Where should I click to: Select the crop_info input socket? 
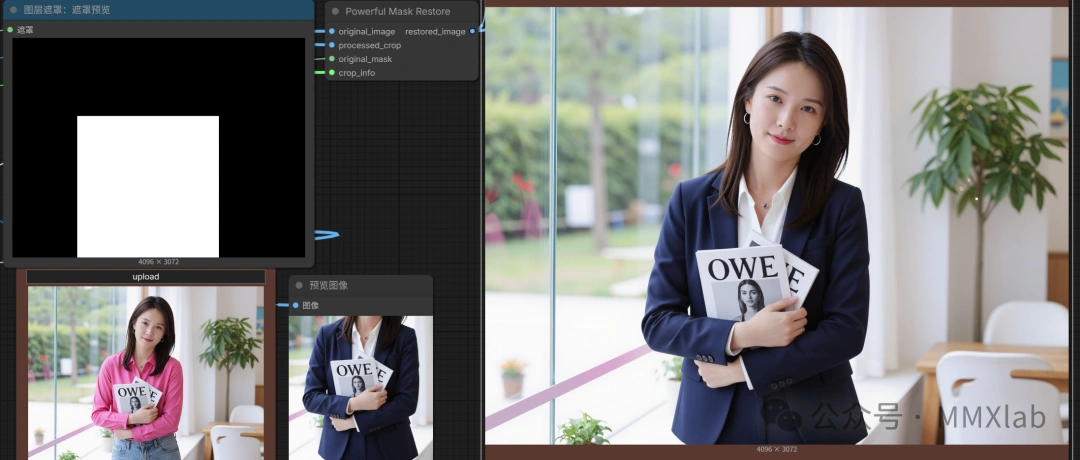[x=331, y=73]
